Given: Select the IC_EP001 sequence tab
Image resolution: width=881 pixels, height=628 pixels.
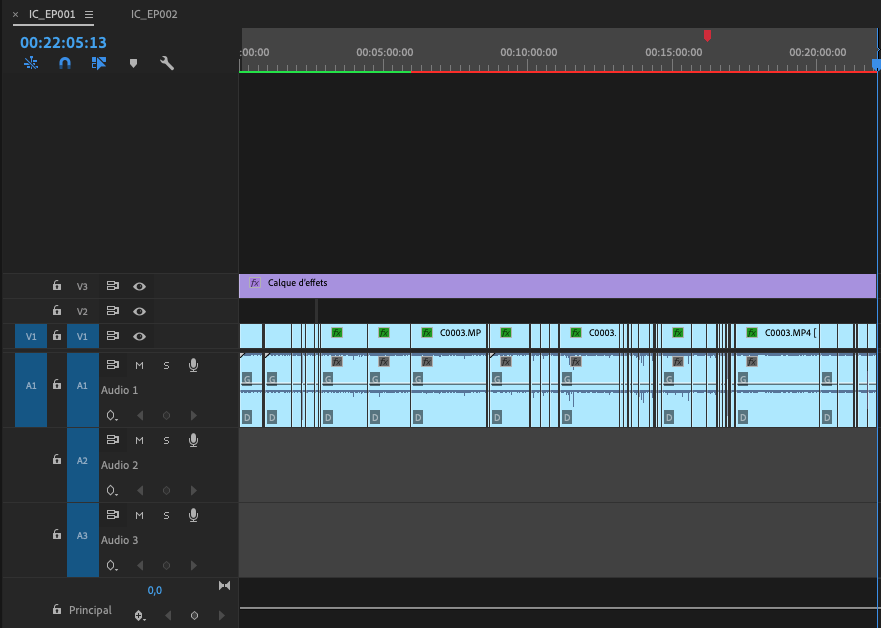Looking at the screenshot, I should [x=52, y=15].
